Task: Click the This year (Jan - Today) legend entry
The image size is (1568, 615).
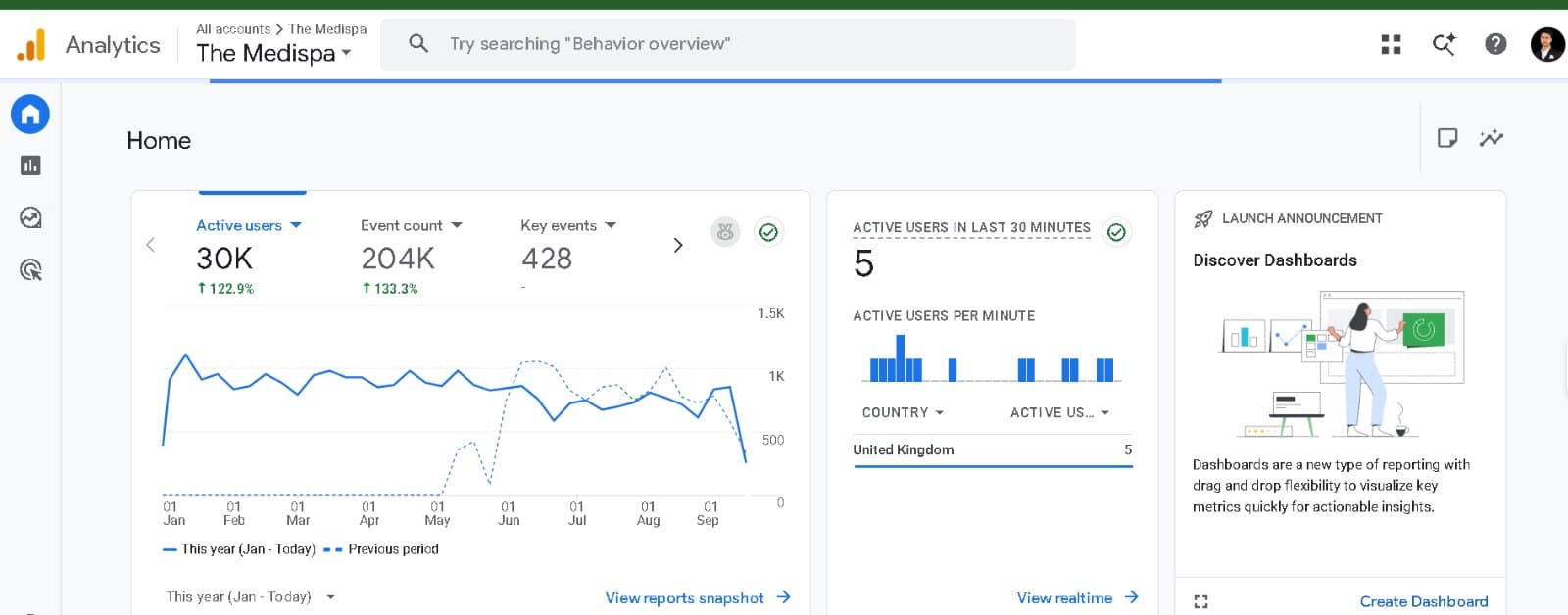Action: pyautogui.click(x=239, y=549)
